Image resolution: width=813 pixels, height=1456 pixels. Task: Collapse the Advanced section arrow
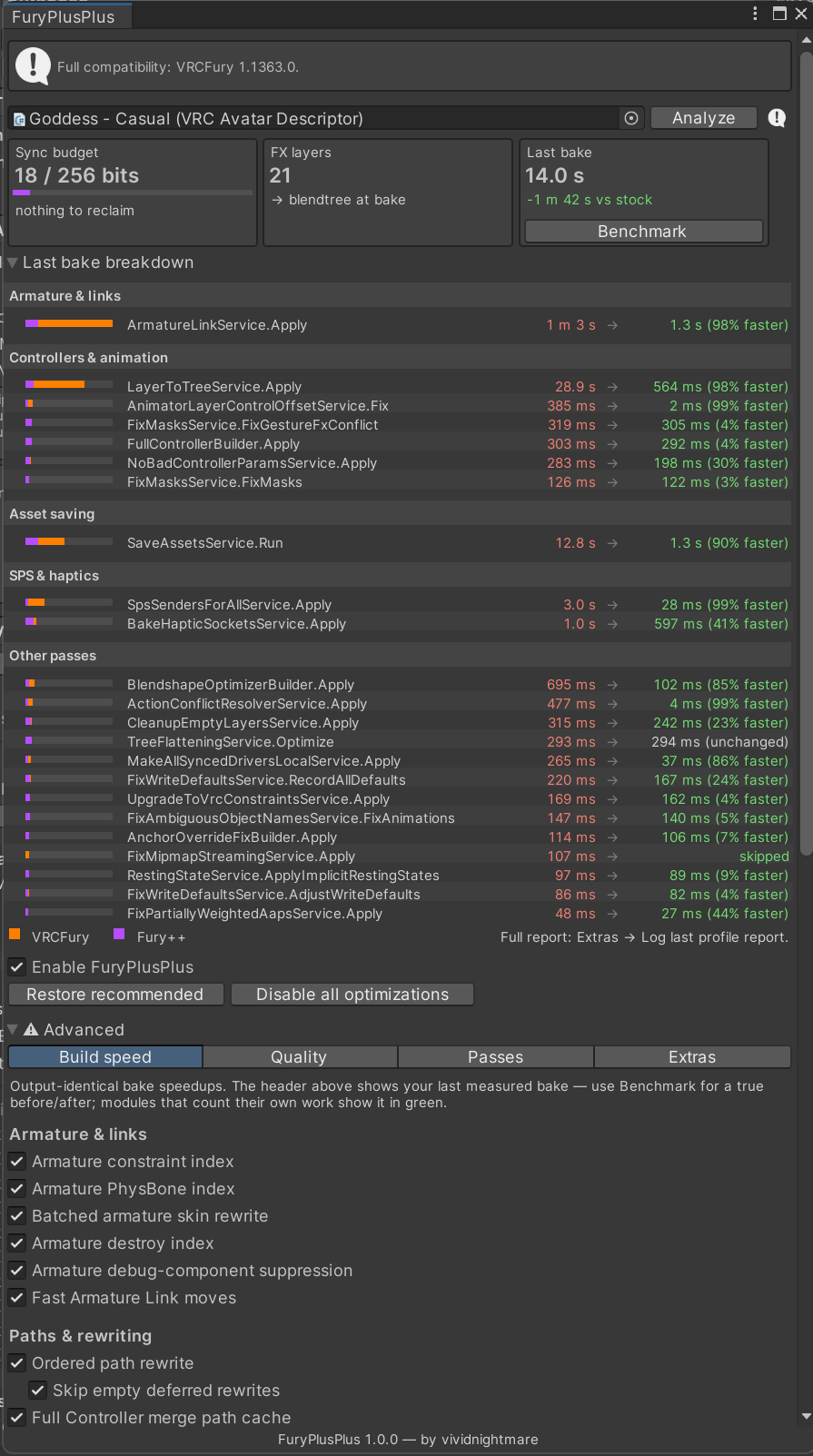pyautogui.click(x=13, y=1029)
